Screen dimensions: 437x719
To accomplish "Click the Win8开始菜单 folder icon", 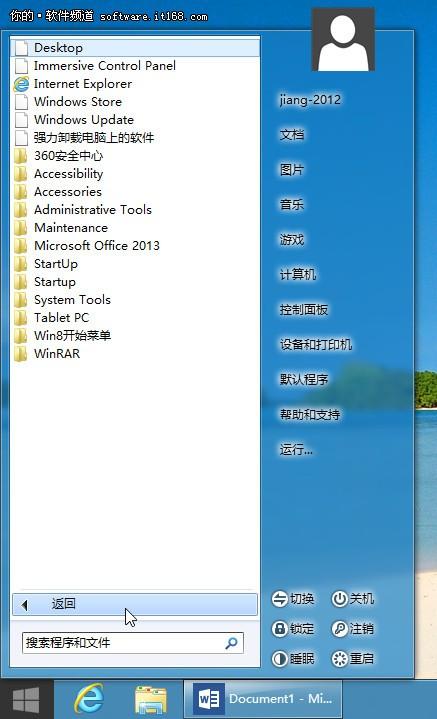I will click(x=21, y=336).
